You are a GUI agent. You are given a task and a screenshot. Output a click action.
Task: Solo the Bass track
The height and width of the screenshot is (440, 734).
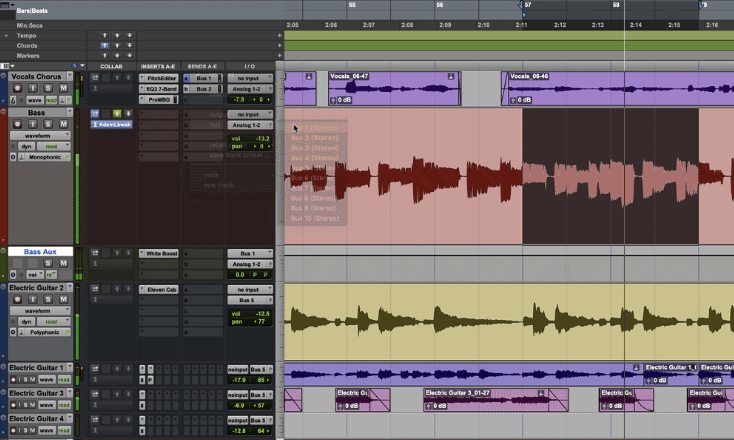click(x=48, y=124)
